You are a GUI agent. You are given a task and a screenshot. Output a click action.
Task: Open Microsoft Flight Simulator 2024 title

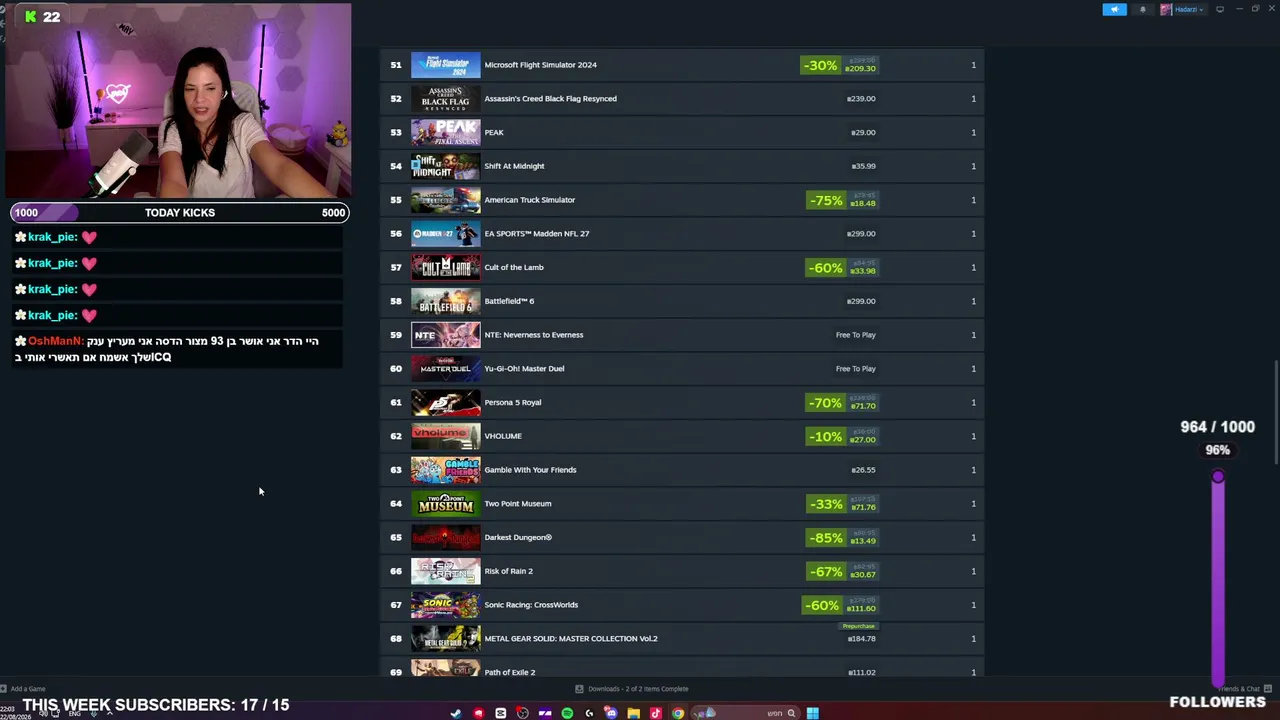[540, 65]
